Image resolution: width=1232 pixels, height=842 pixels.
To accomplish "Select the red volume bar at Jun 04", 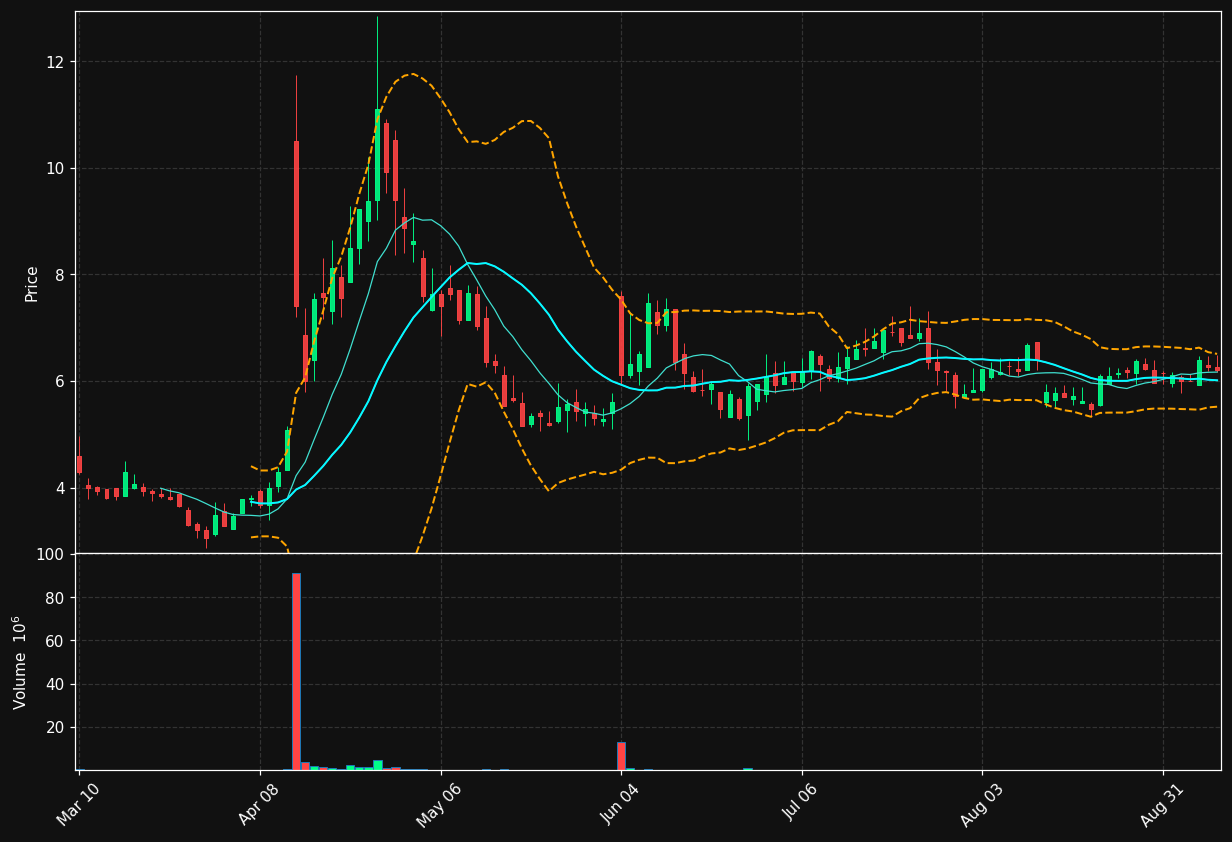I will click(621, 756).
